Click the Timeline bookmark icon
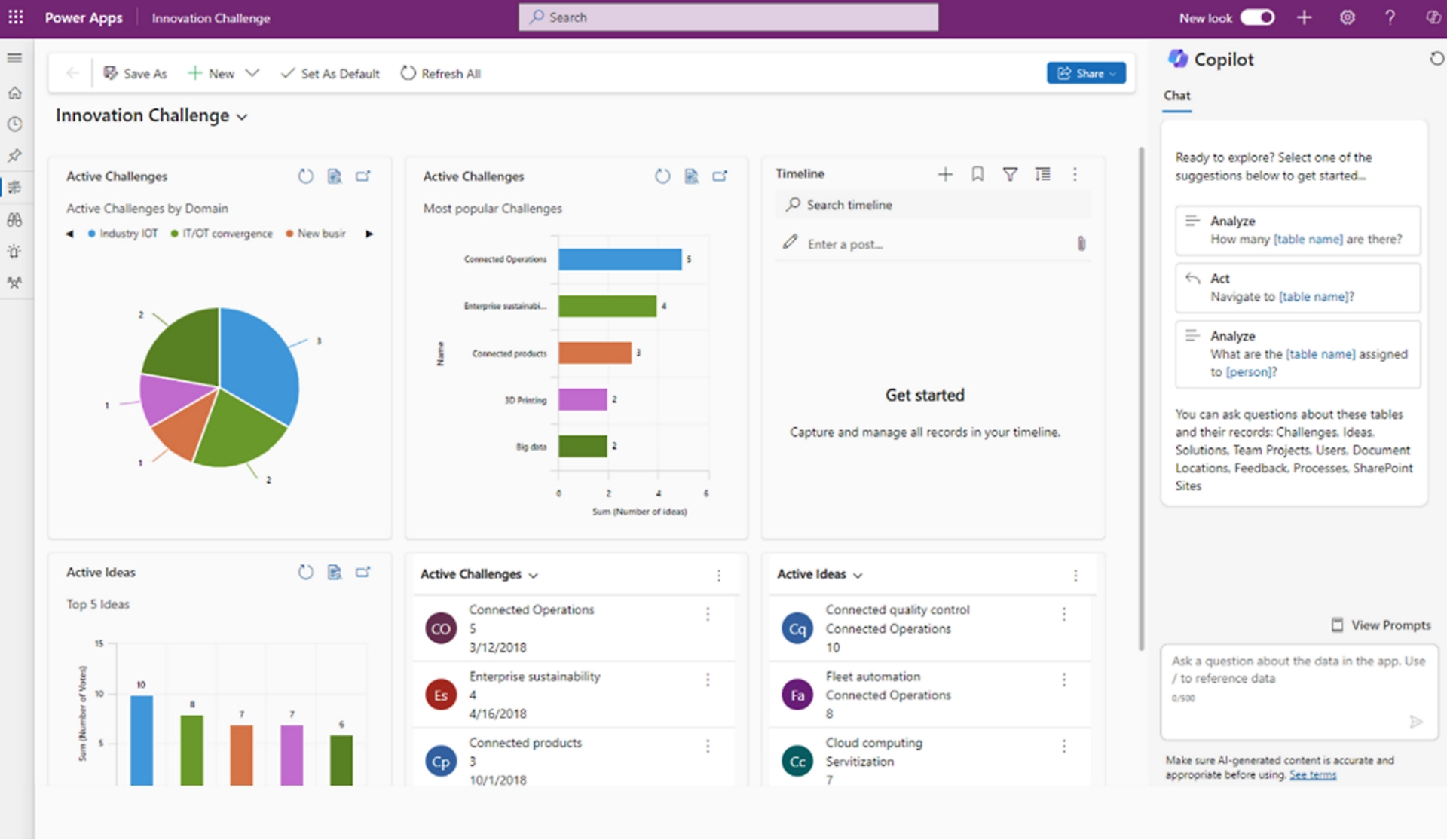 coord(977,175)
